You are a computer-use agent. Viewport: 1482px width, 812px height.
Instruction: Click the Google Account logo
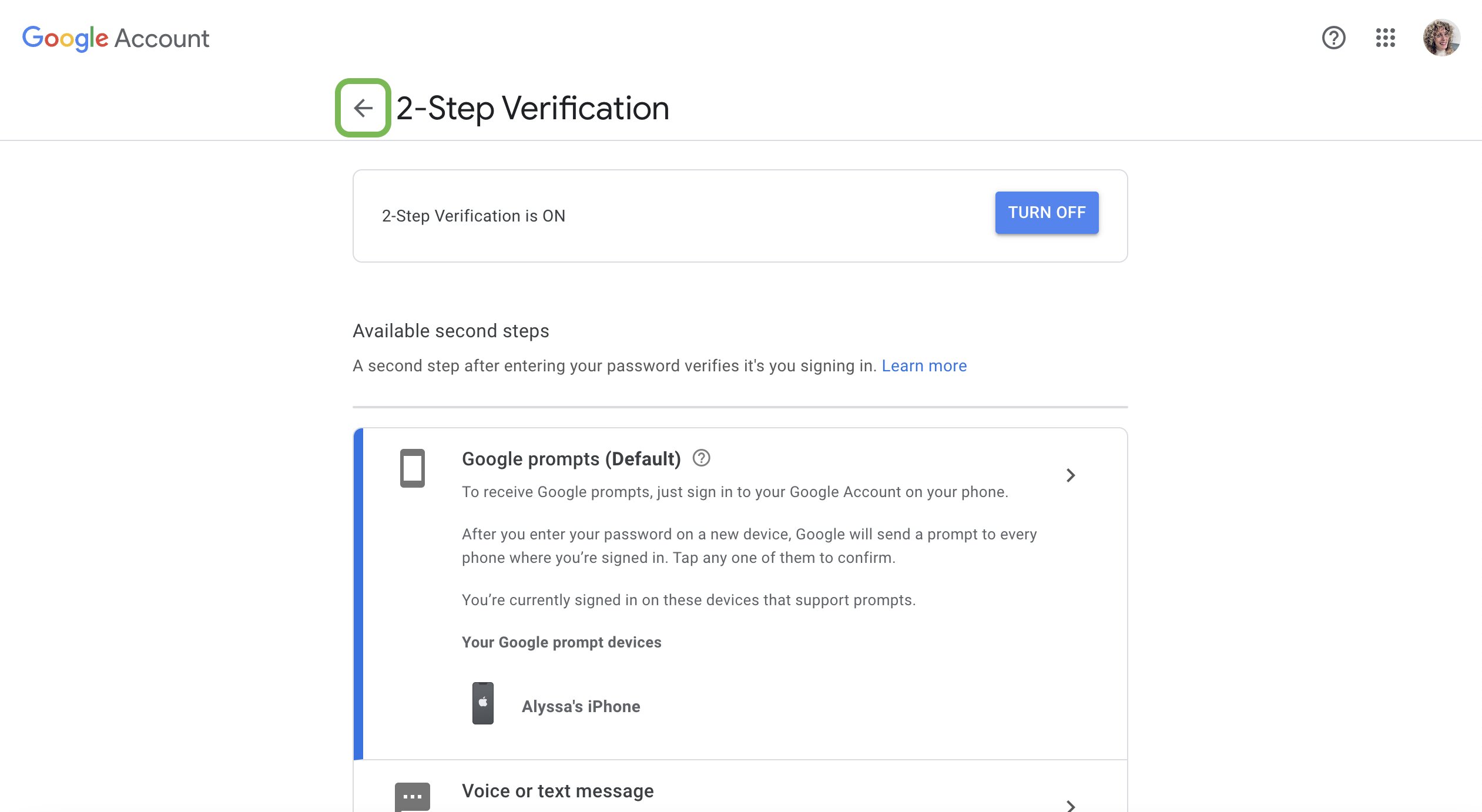[116, 38]
